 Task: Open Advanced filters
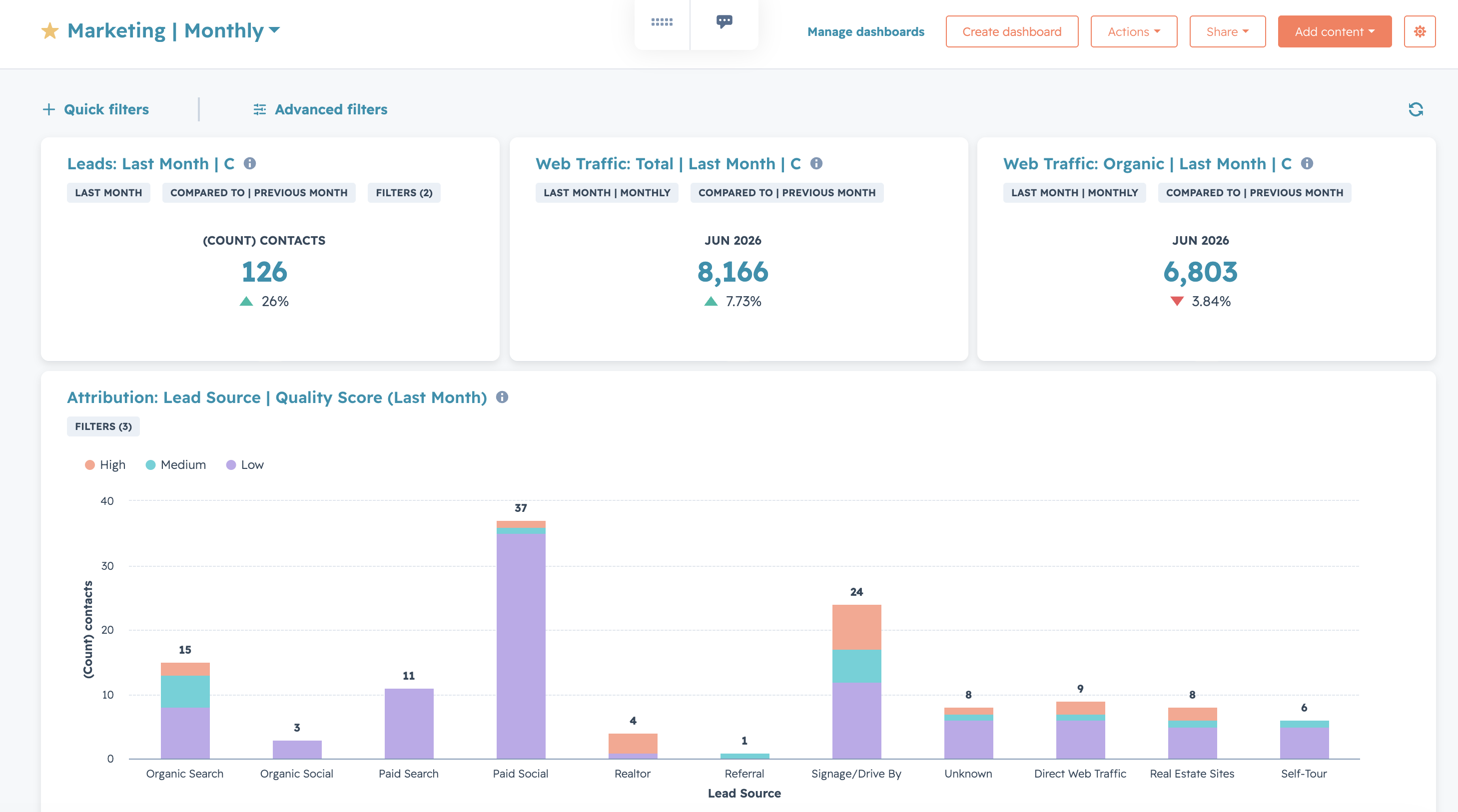[320, 109]
